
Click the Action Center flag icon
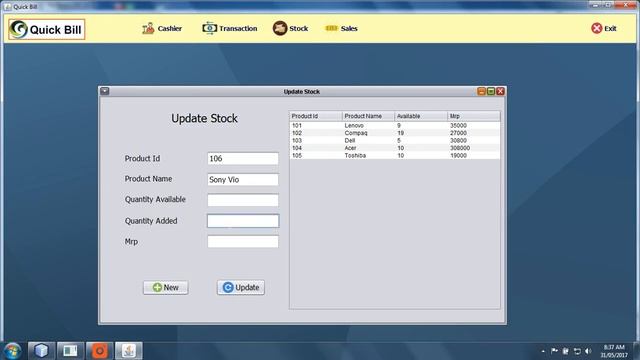(x=554, y=351)
